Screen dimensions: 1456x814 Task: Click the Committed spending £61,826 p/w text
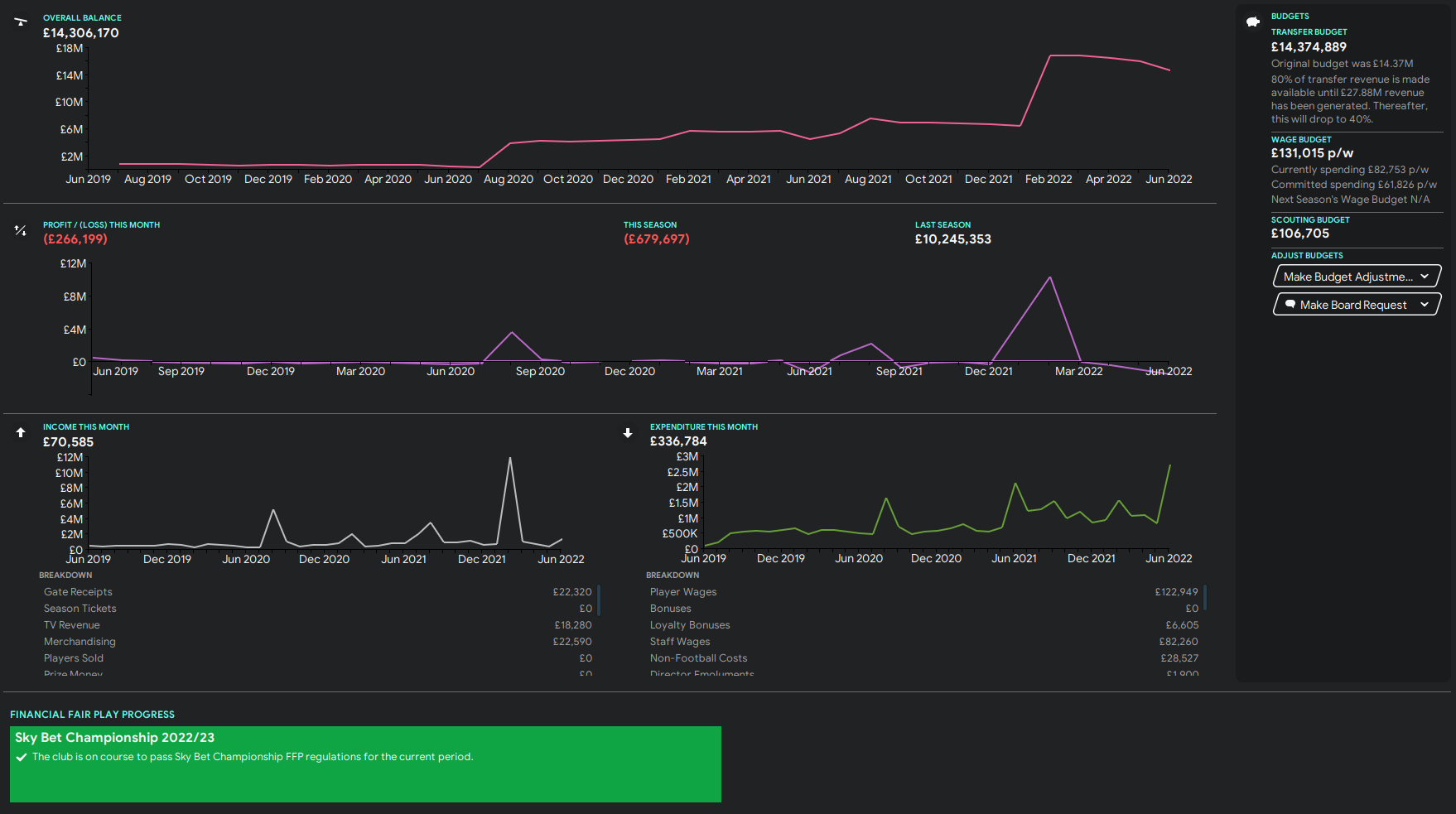tap(1354, 185)
